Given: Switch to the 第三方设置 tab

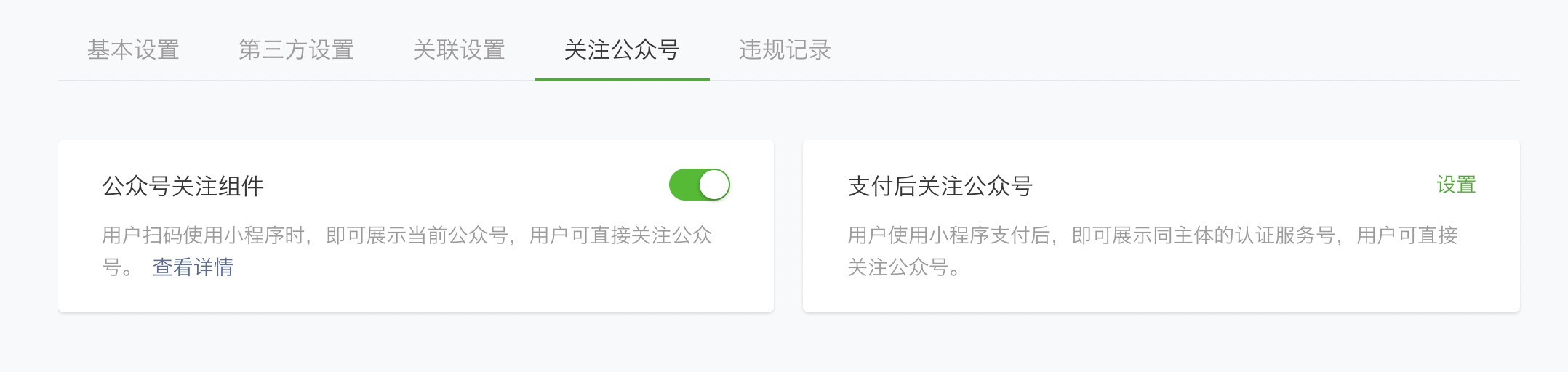Looking at the screenshot, I should click(296, 49).
